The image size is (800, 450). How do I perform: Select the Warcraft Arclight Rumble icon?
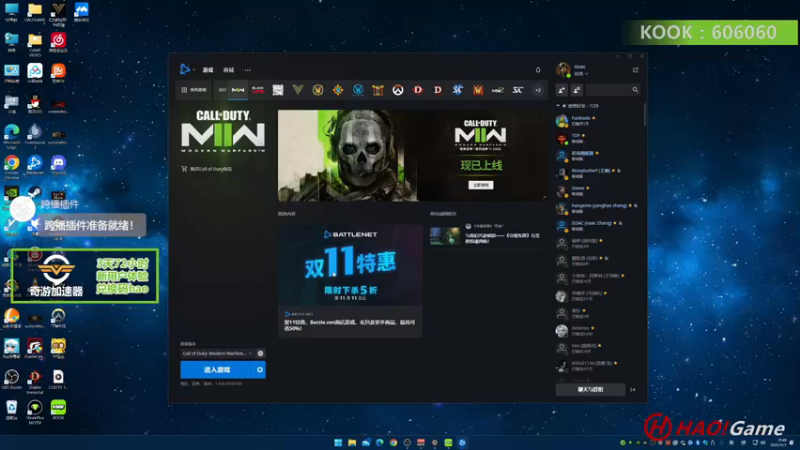click(378, 90)
